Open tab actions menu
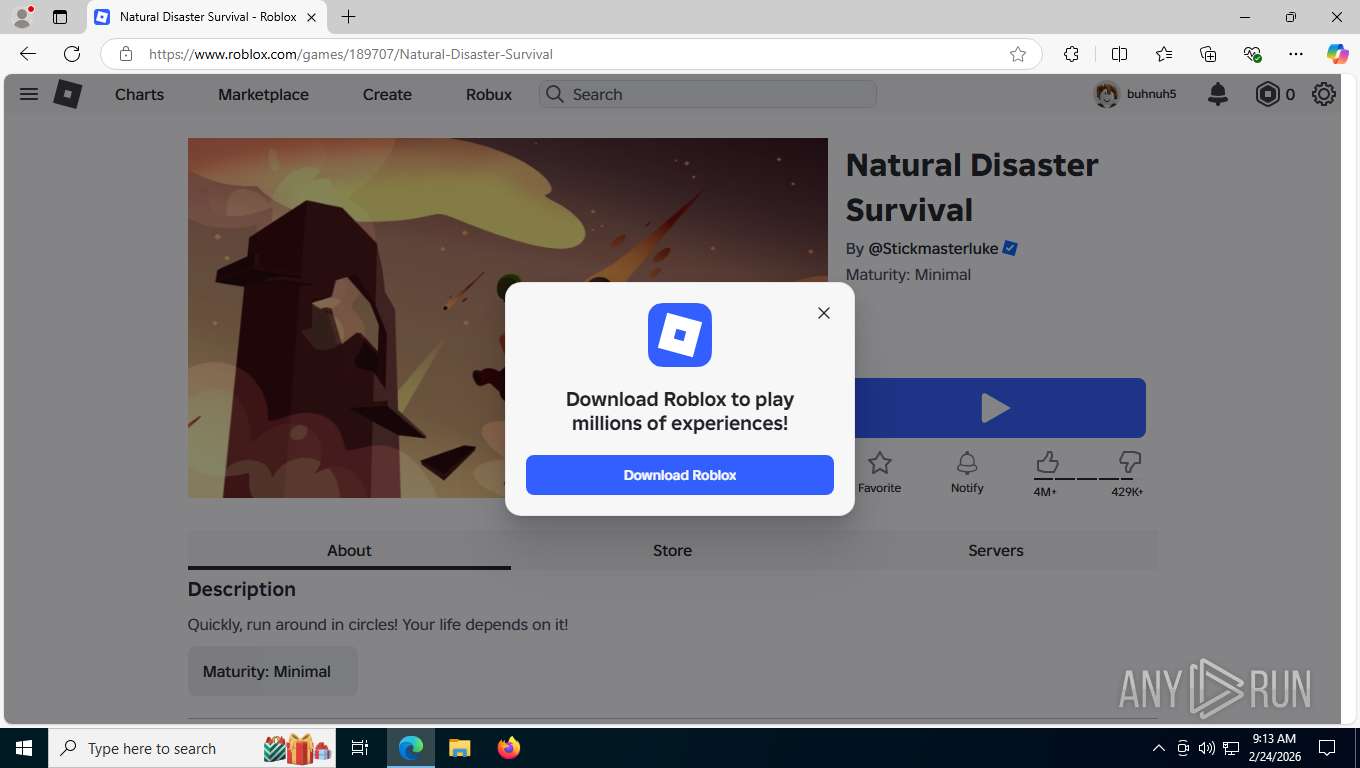 pyautogui.click(x=60, y=17)
